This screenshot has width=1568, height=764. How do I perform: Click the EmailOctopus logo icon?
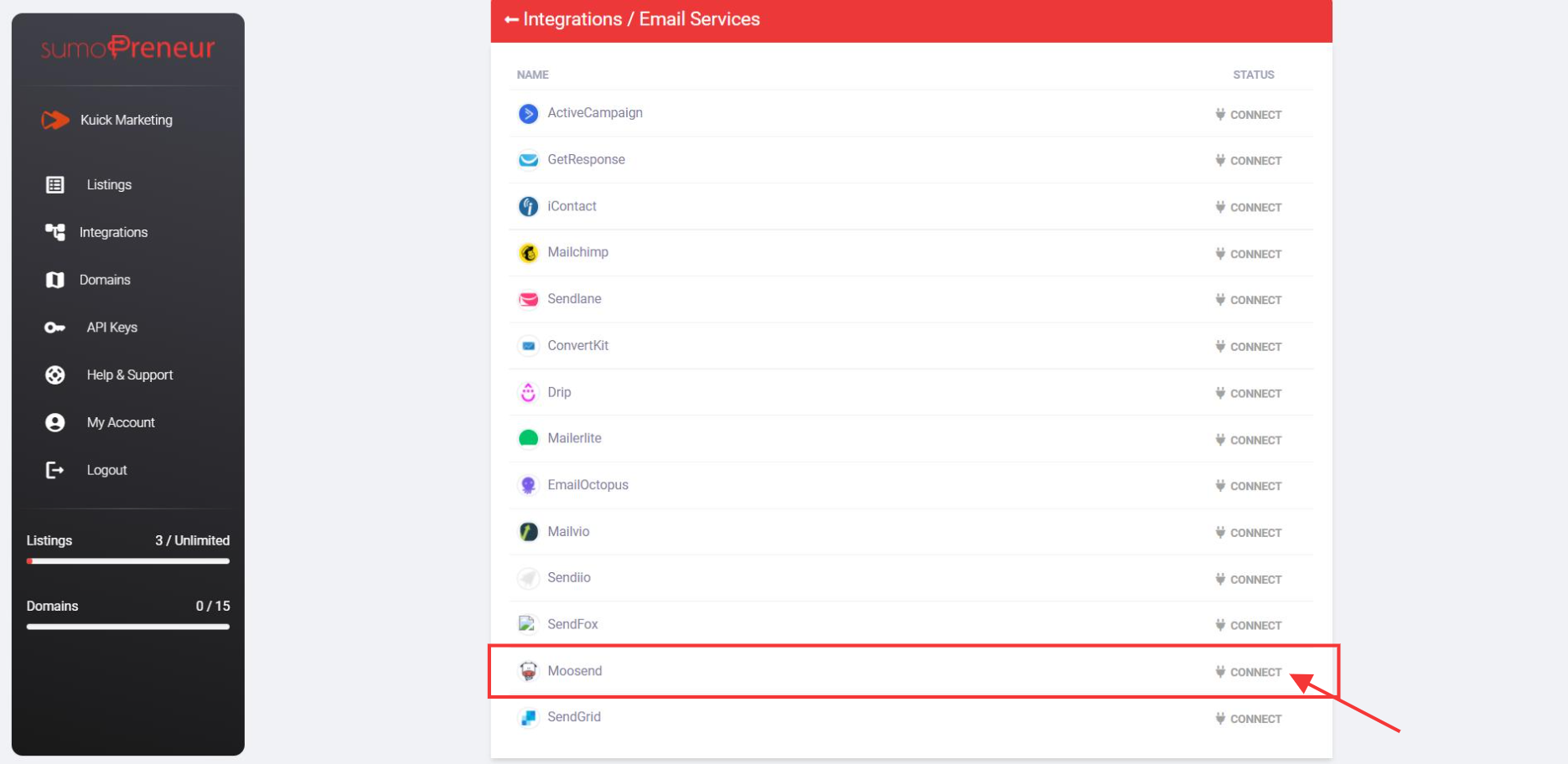pos(528,485)
